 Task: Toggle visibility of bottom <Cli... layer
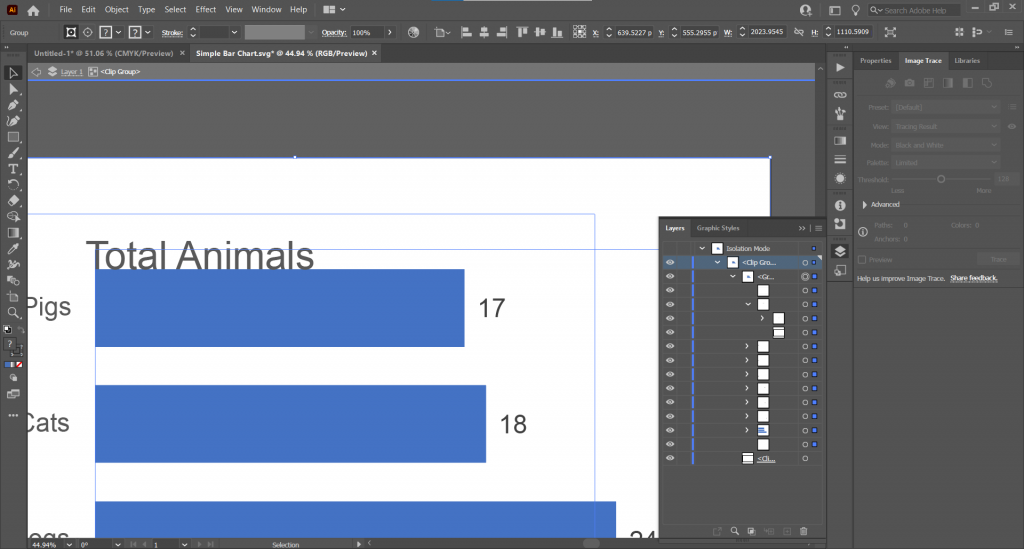670,458
